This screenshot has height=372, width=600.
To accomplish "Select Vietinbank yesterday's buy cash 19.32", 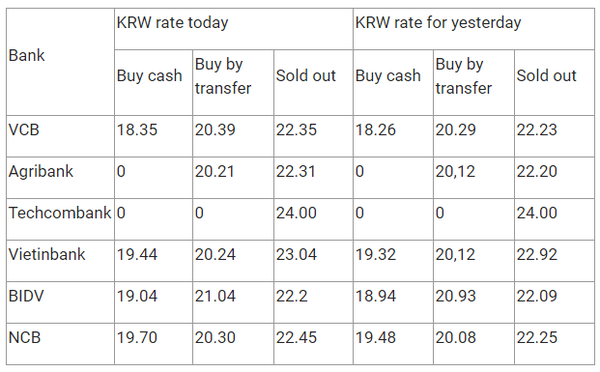I will point(376,255).
